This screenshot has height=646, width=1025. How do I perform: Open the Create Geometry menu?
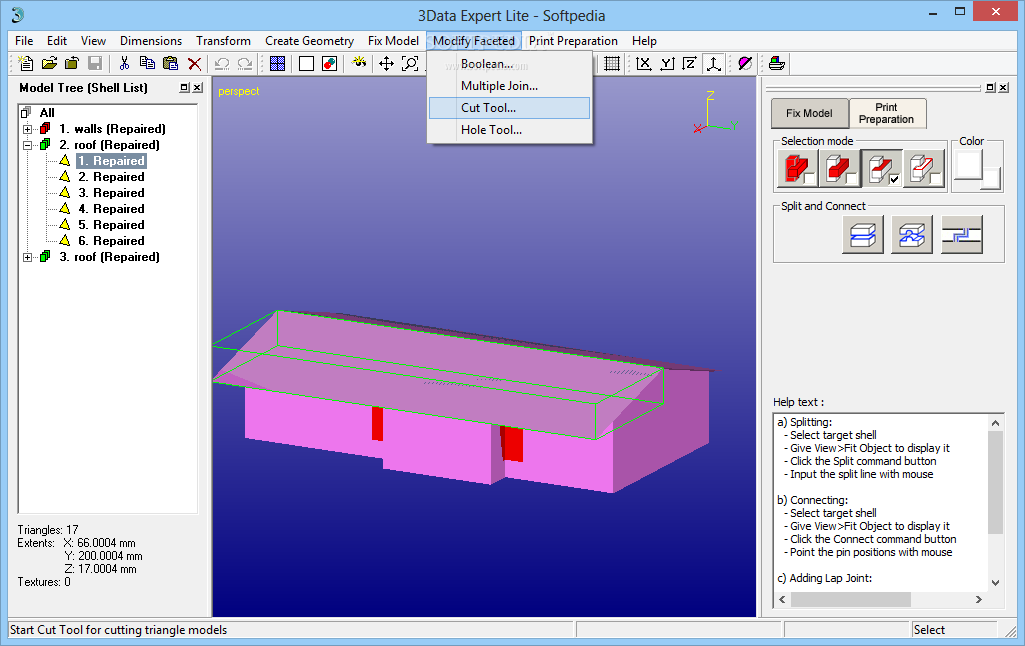point(309,41)
